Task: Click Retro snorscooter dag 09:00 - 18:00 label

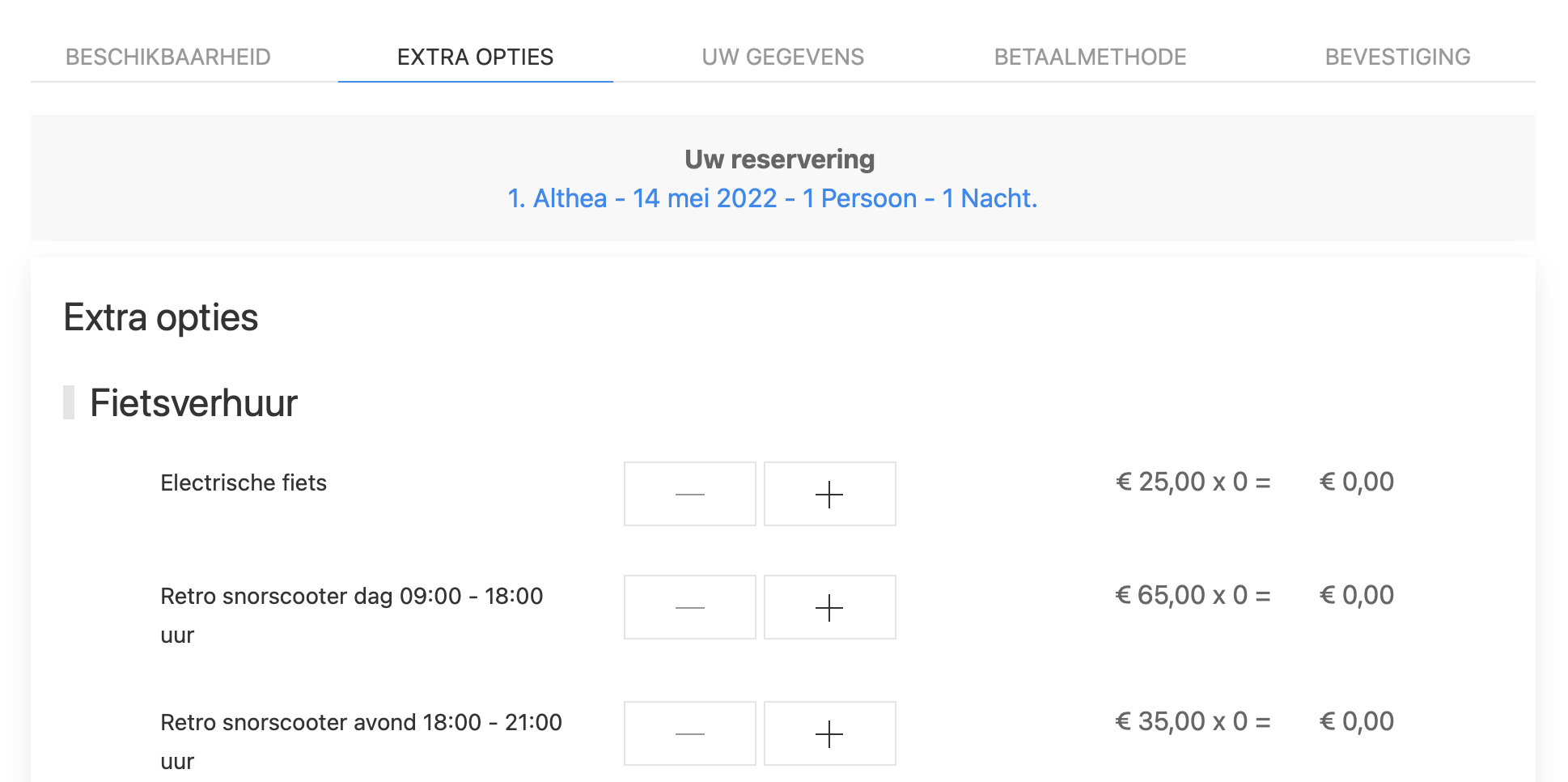Action: (351, 597)
